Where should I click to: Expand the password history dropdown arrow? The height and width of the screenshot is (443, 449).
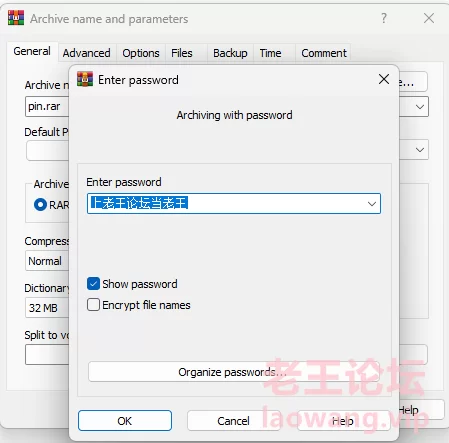[x=372, y=204]
